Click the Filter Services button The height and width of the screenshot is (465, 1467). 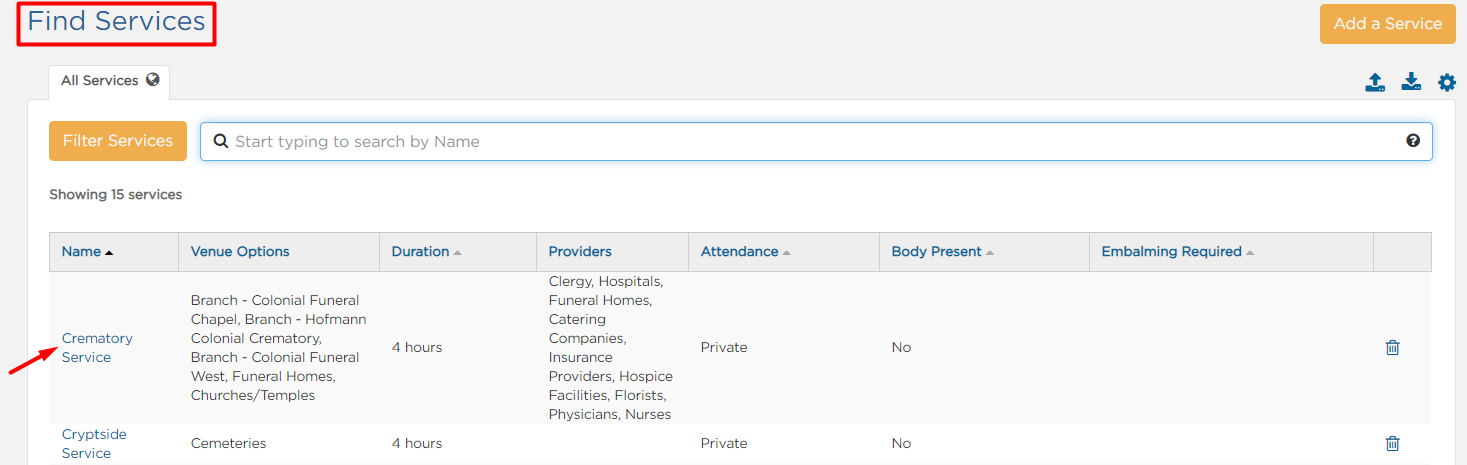(118, 141)
